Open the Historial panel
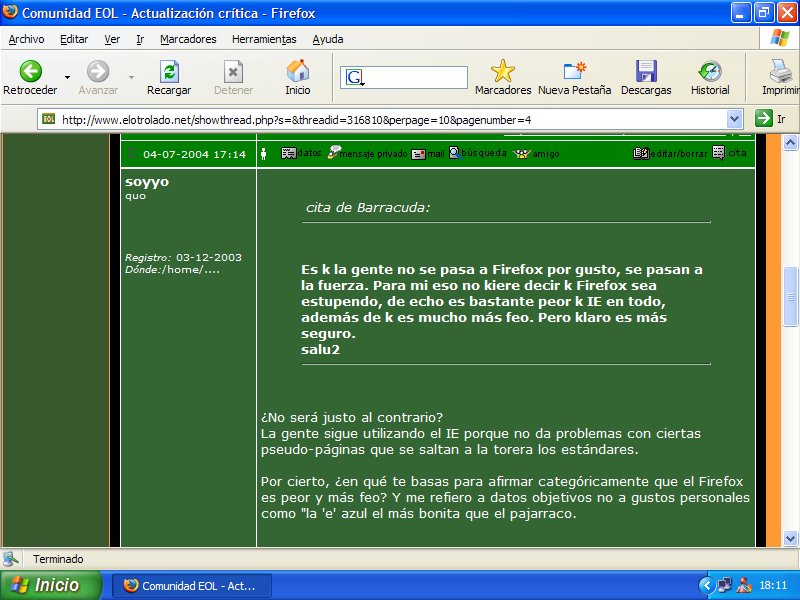The width and height of the screenshot is (800, 600). click(x=710, y=78)
